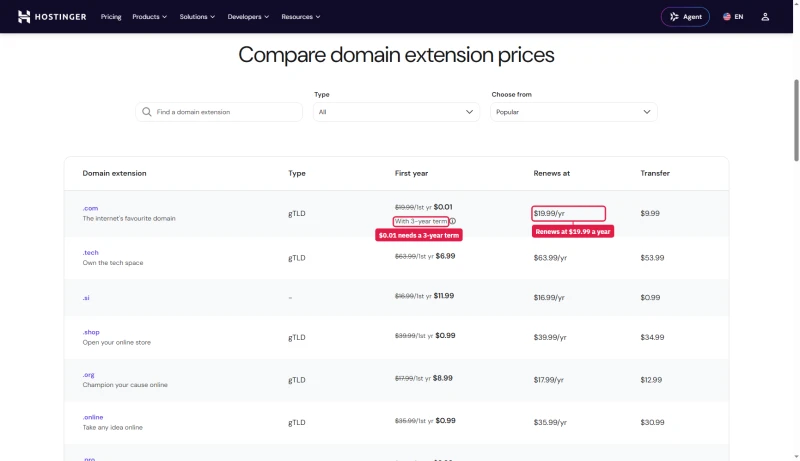Open the .shop domain link
Viewport: 800px width, 461px height.
pyautogui.click(x=91, y=332)
